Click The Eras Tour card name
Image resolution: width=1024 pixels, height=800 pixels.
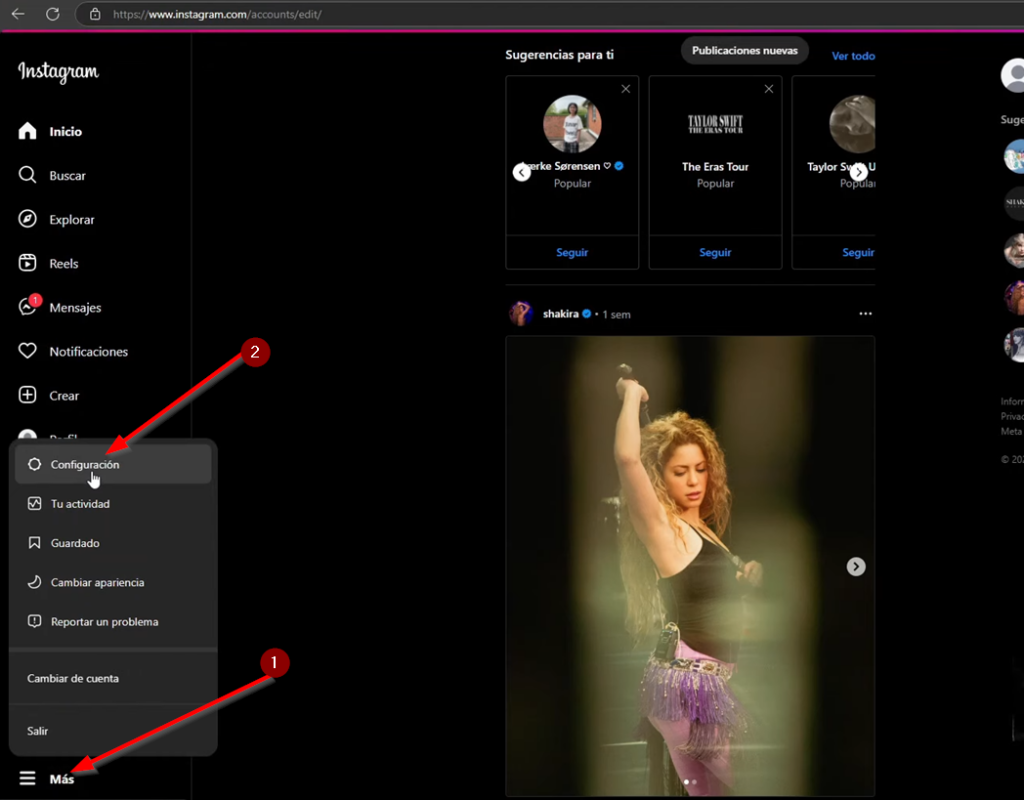(x=715, y=167)
